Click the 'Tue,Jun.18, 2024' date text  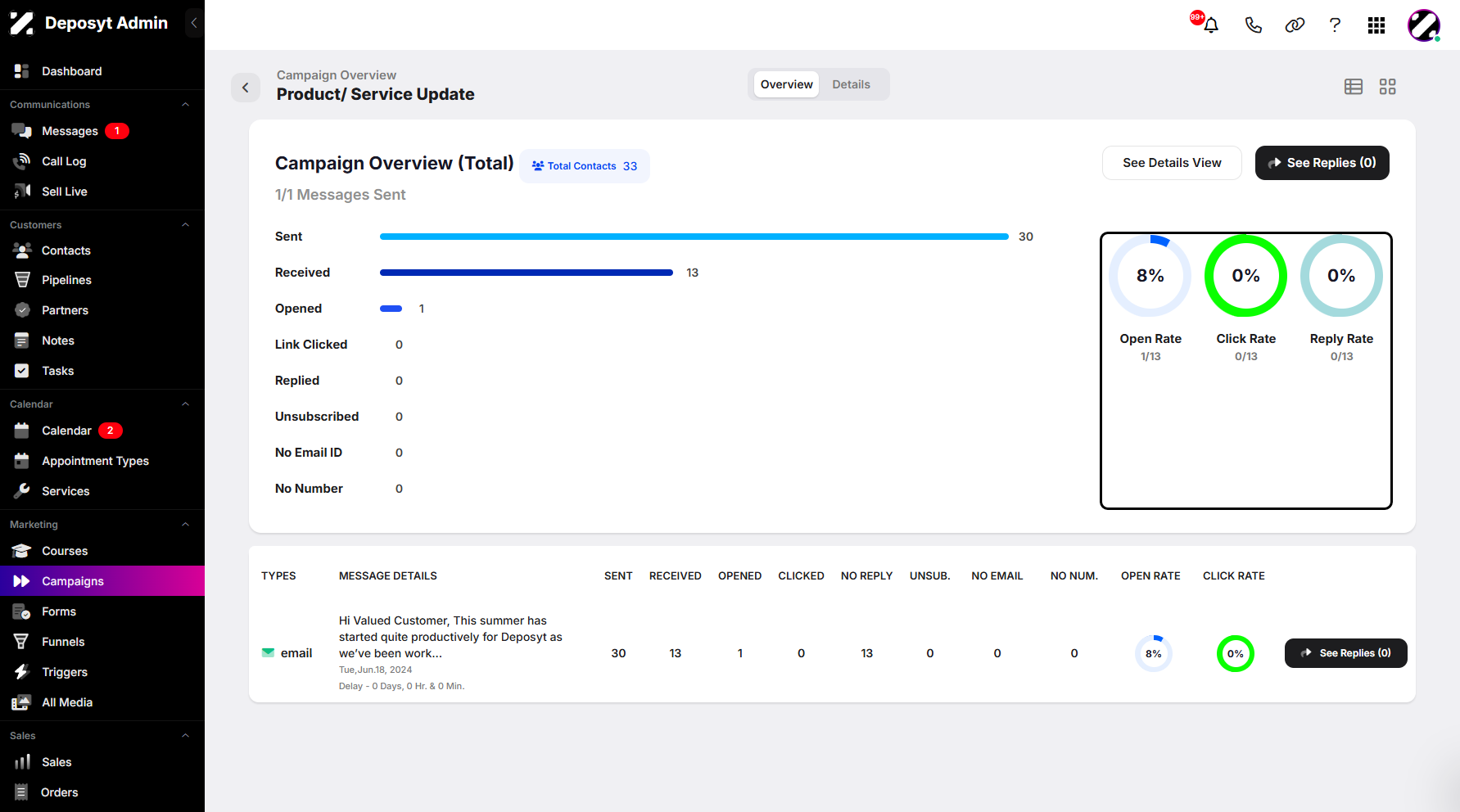click(x=376, y=670)
